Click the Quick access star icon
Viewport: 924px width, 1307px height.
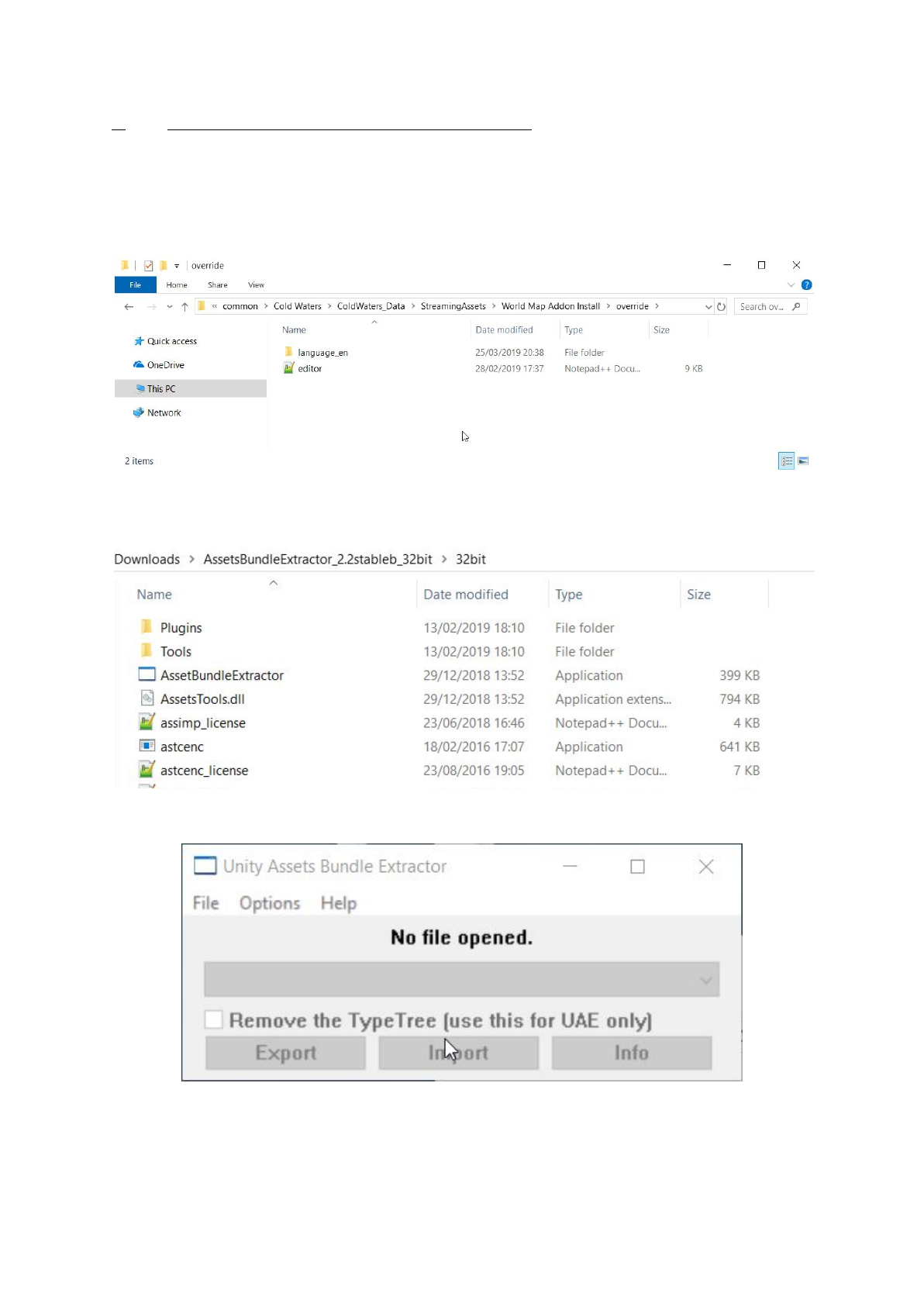coord(139,341)
